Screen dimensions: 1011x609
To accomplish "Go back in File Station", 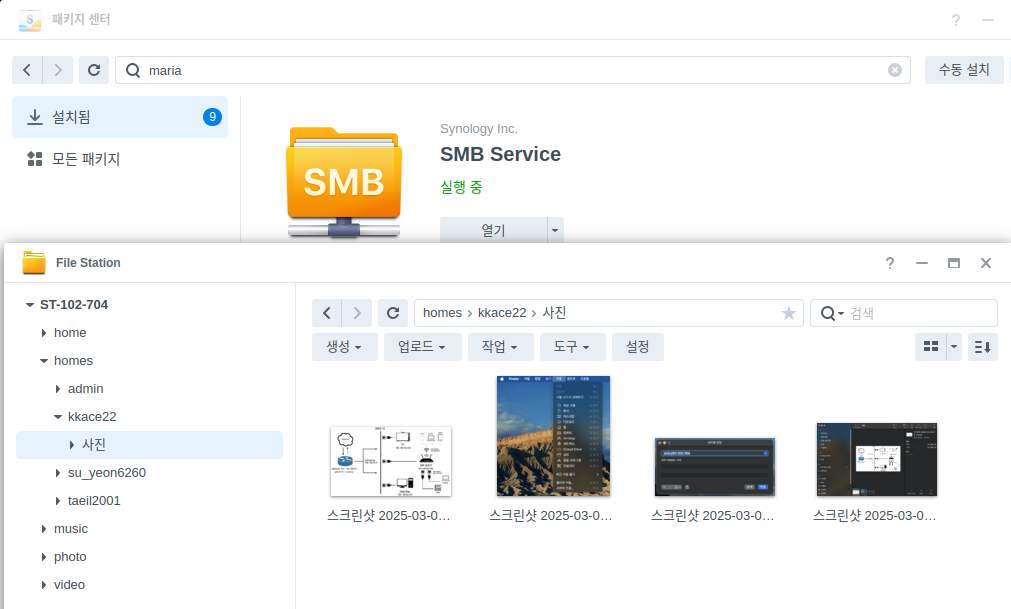I will coord(327,313).
